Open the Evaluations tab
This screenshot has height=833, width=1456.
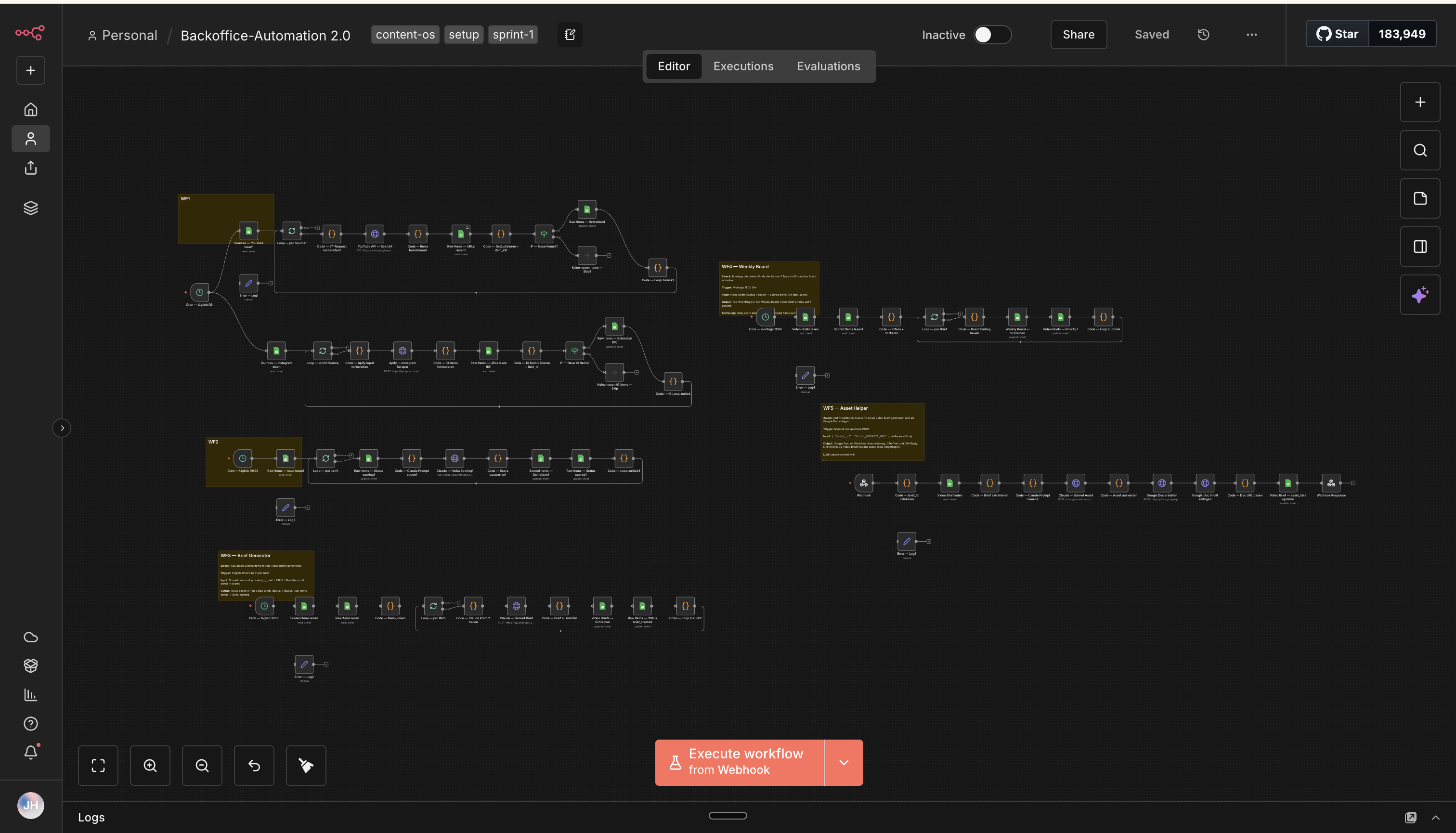tap(829, 66)
